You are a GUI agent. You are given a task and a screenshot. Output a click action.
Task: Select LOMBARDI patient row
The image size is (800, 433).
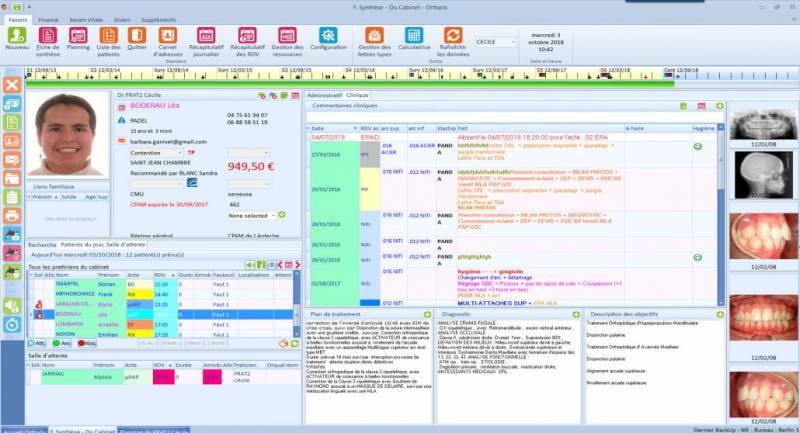coord(162,324)
